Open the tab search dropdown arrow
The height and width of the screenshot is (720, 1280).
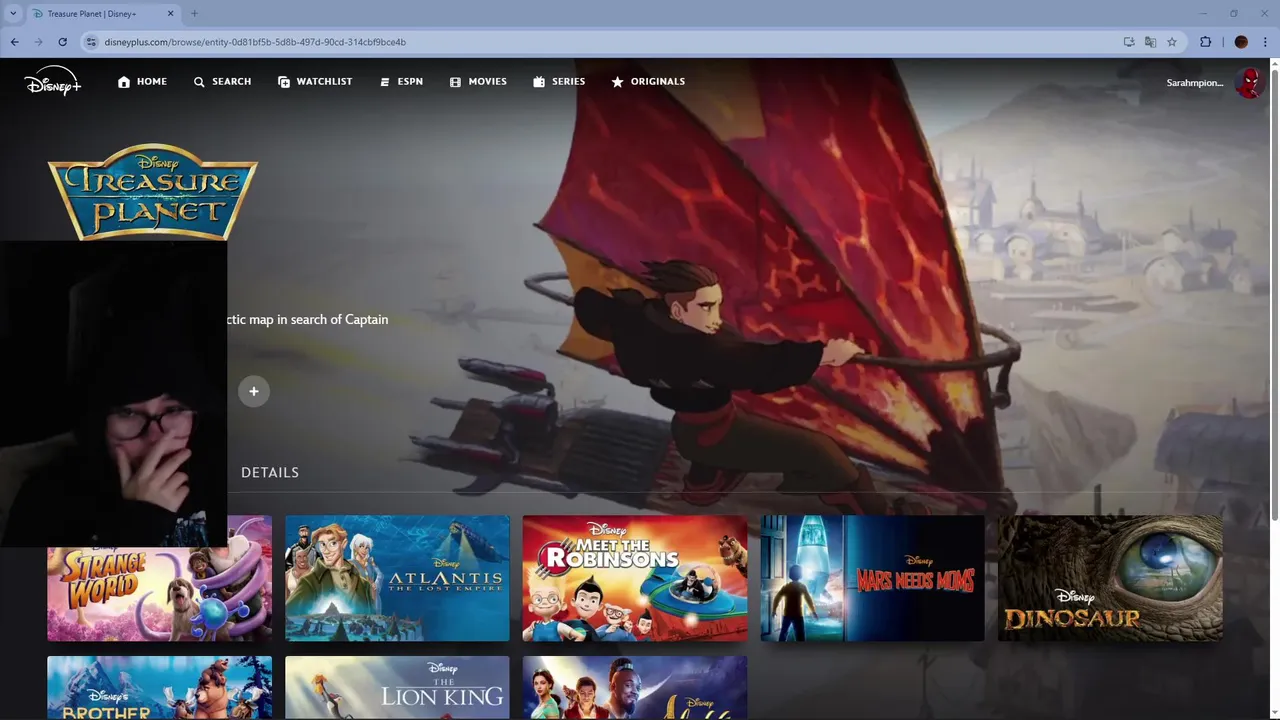coord(13,13)
